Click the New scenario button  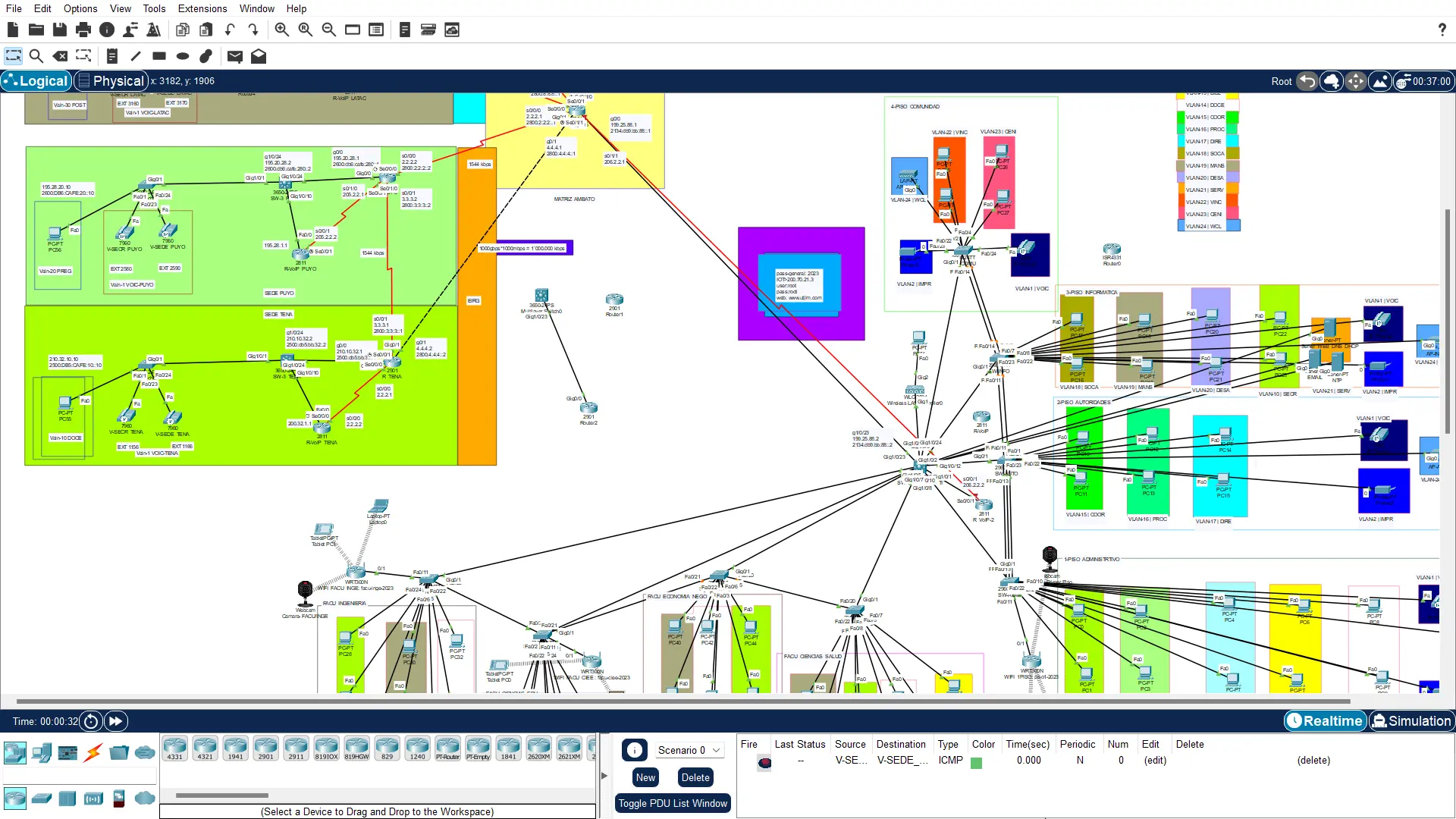[645, 777]
